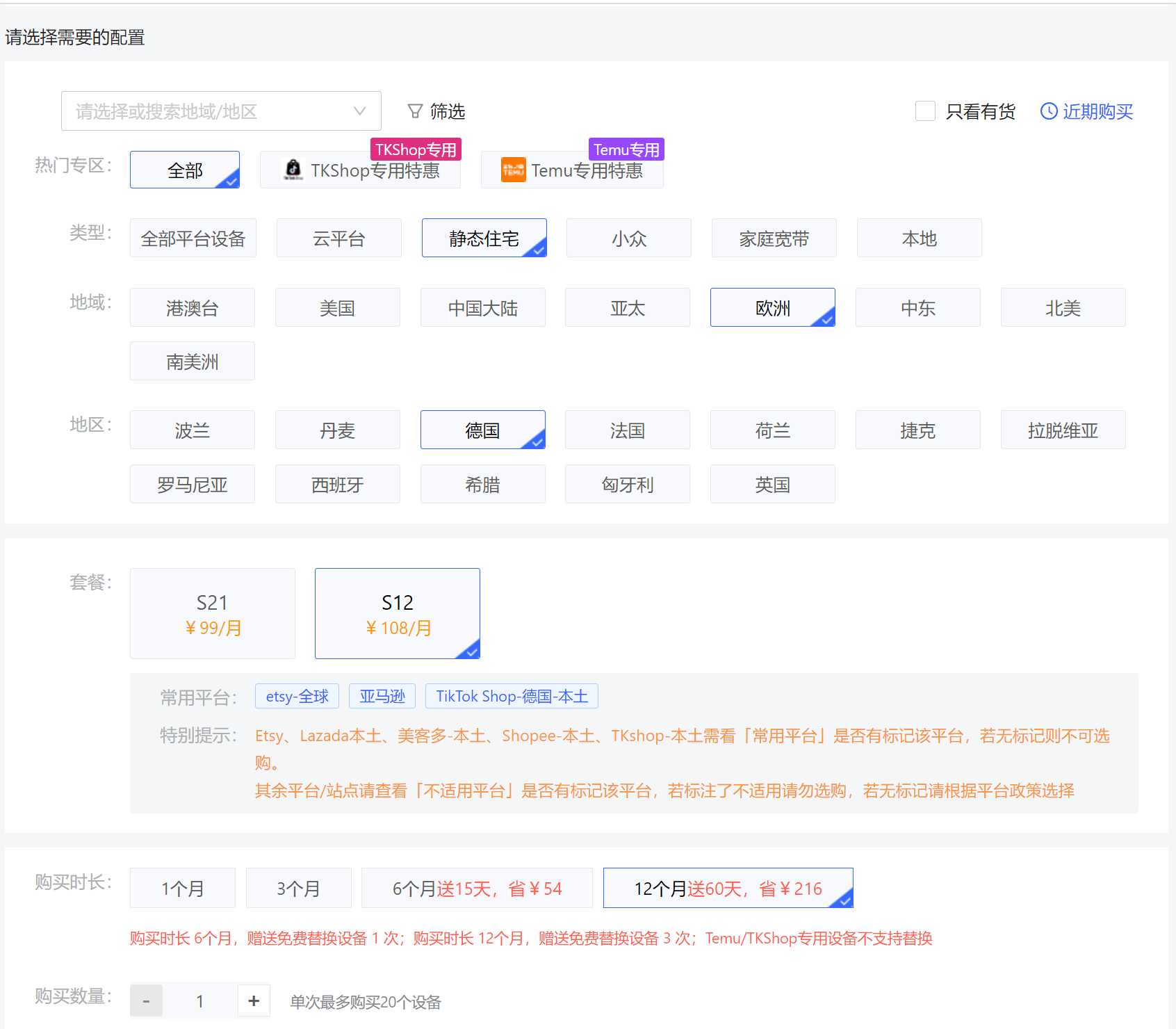Select the 法国 area option

pyautogui.click(x=627, y=430)
